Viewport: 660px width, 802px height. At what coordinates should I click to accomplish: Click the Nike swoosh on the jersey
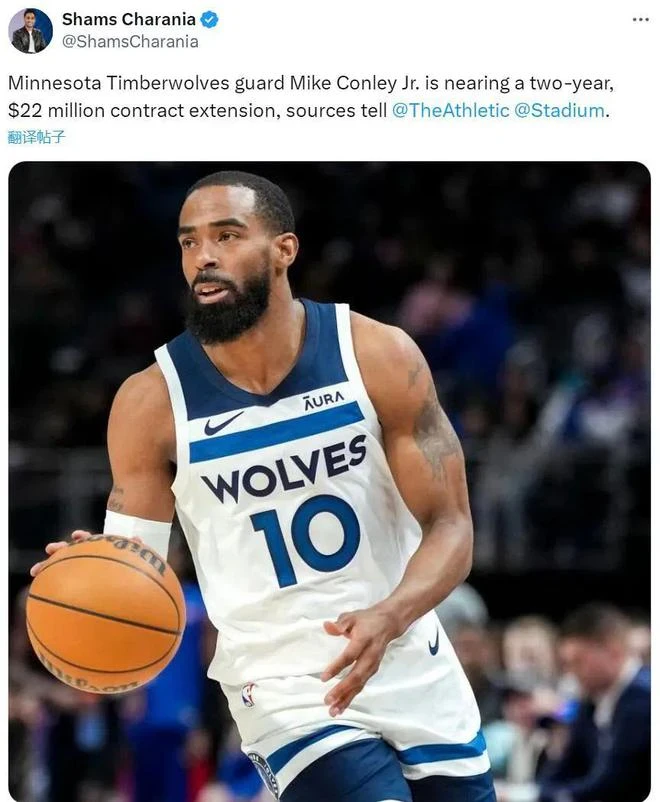(224, 423)
